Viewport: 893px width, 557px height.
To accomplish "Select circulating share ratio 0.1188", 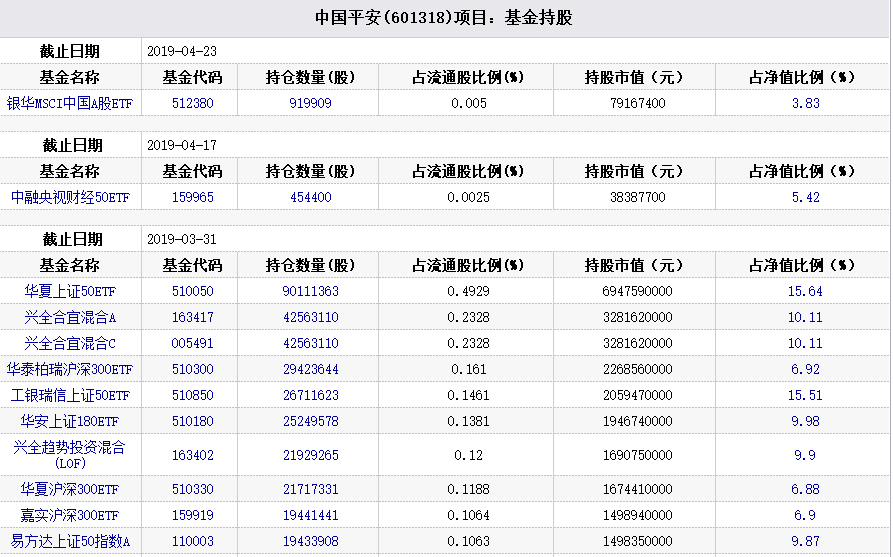I will point(468,490).
